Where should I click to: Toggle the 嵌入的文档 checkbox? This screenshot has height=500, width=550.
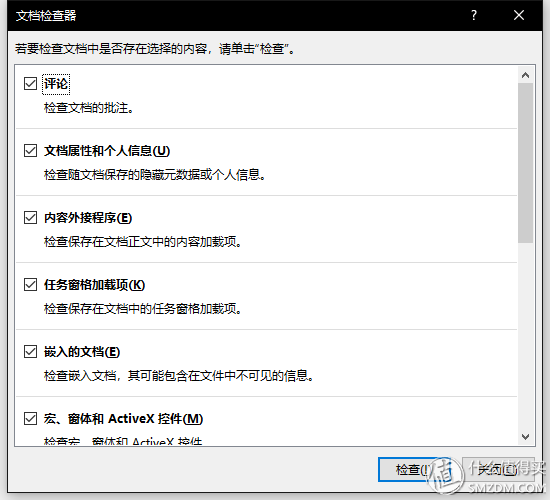point(30,352)
